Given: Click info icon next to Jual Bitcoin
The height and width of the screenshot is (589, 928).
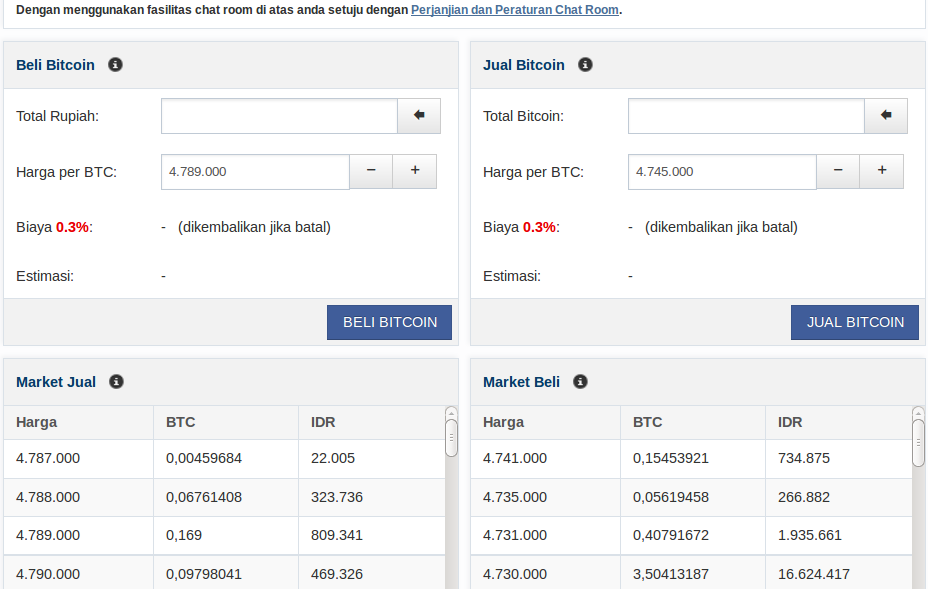Looking at the screenshot, I should click(x=585, y=65).
